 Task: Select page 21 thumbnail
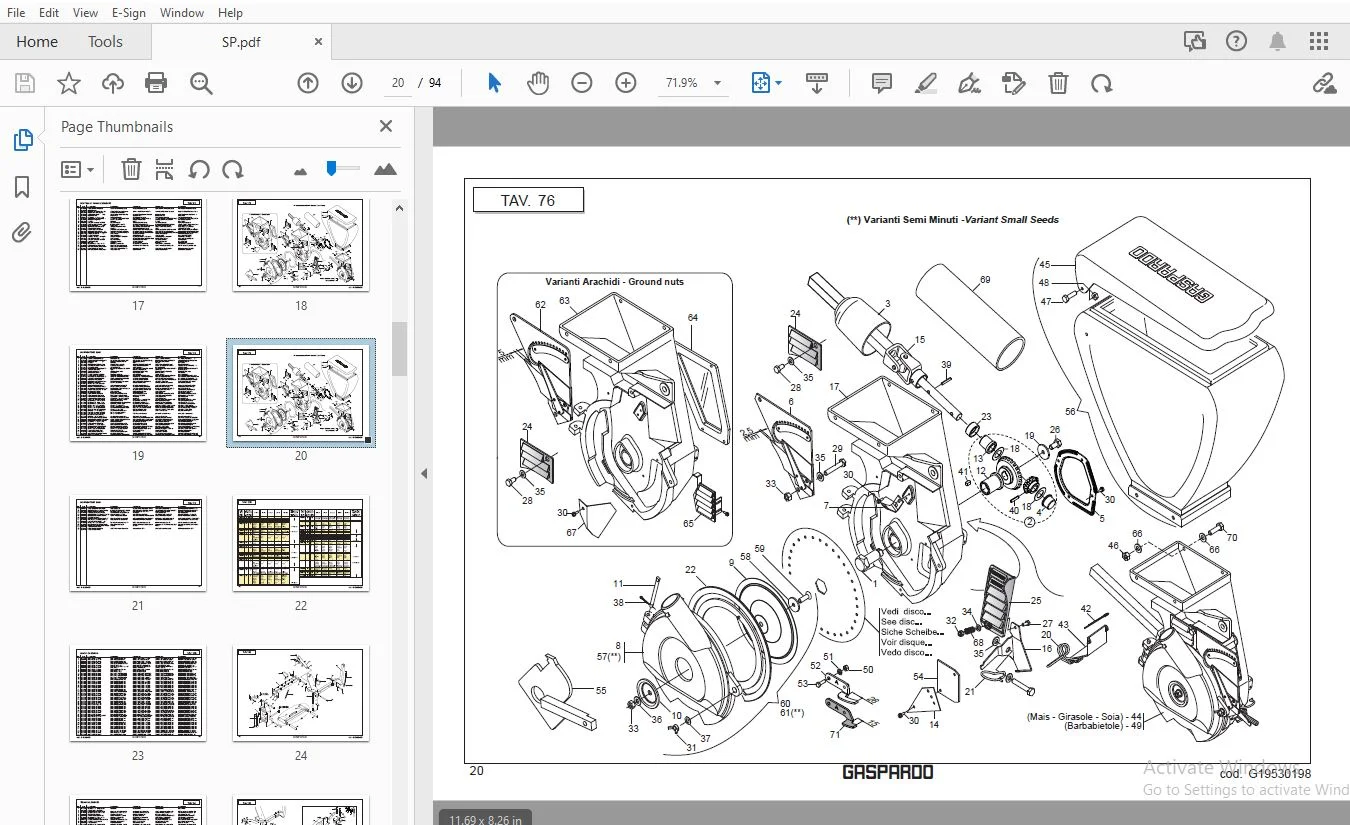(x=138, y=544)
